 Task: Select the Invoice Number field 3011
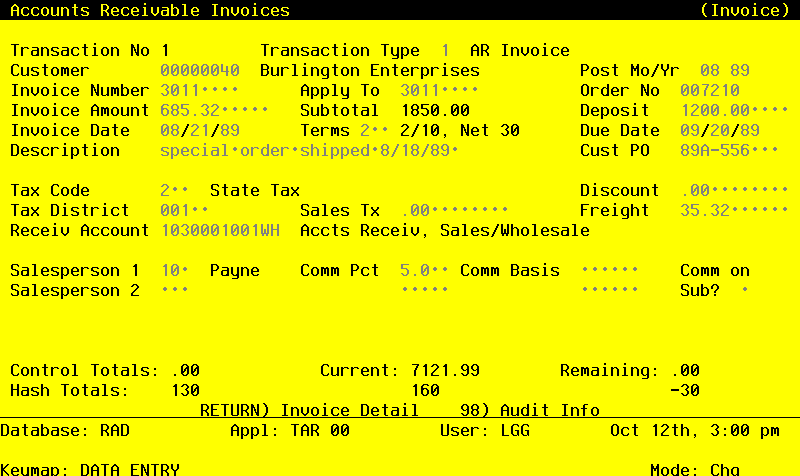tap(199, 90)
